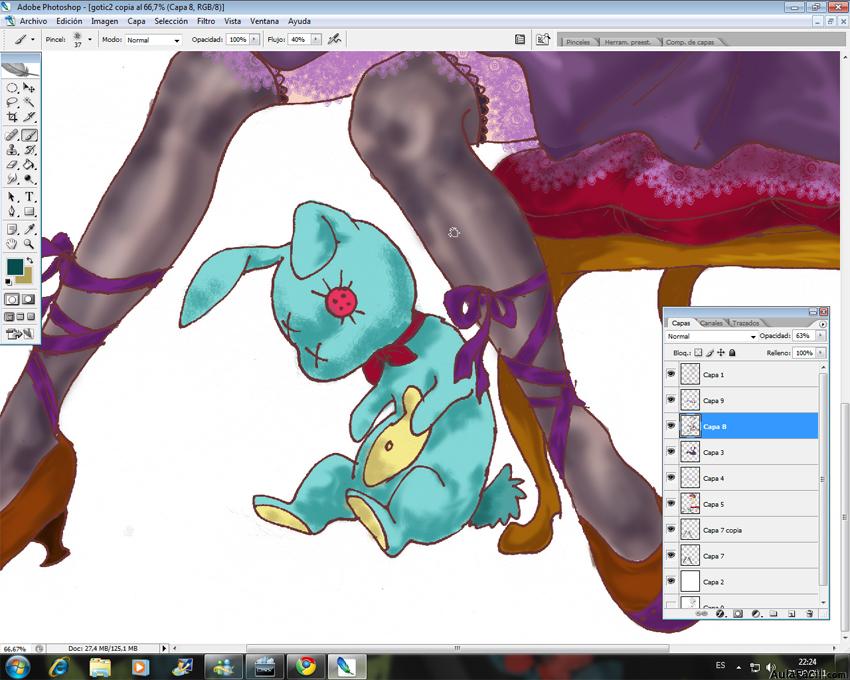Select the Paint Bucket tool
850x680 pixels.
[29, 165]
